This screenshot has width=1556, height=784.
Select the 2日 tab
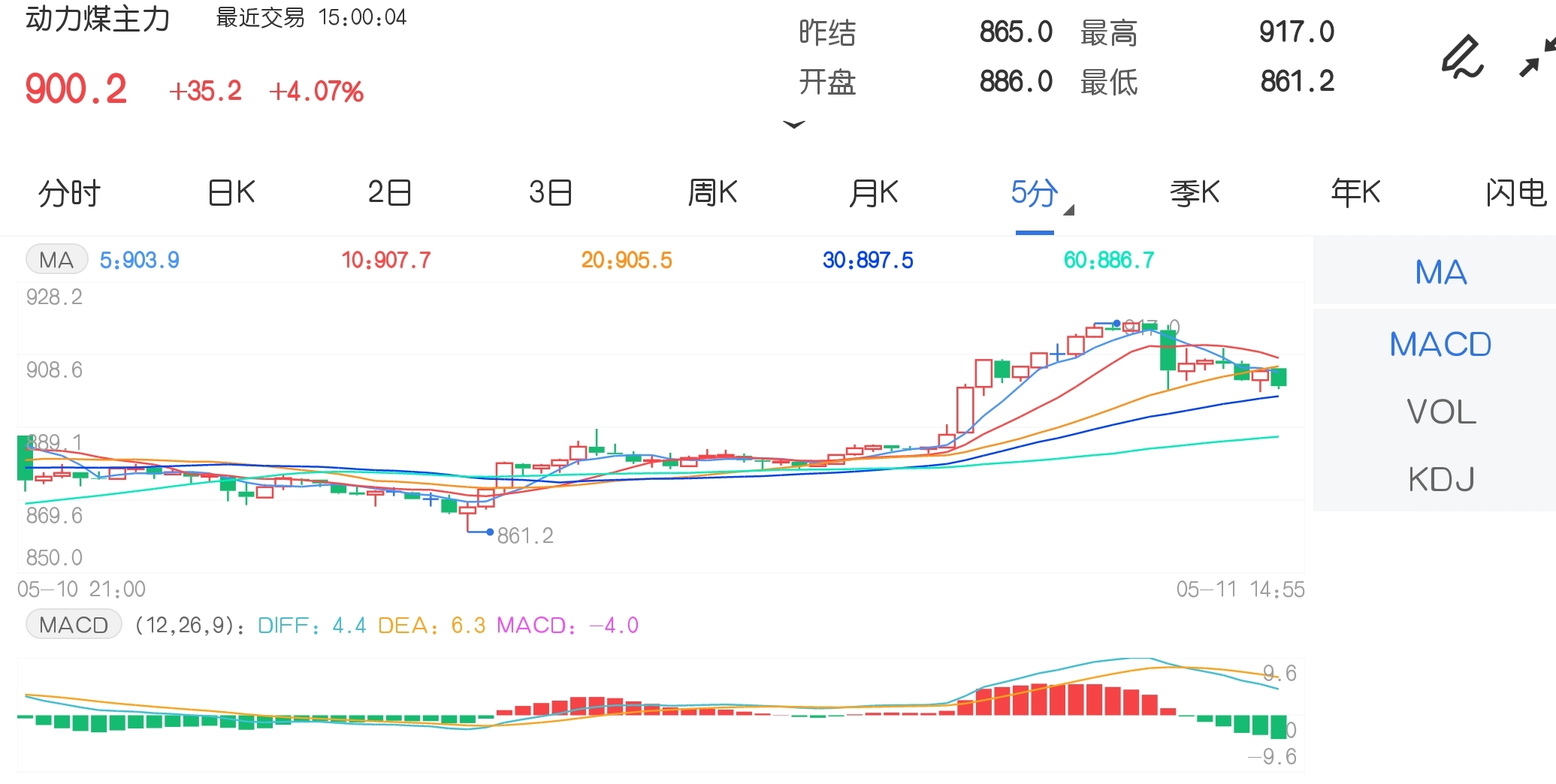click(x=389, y=193)
